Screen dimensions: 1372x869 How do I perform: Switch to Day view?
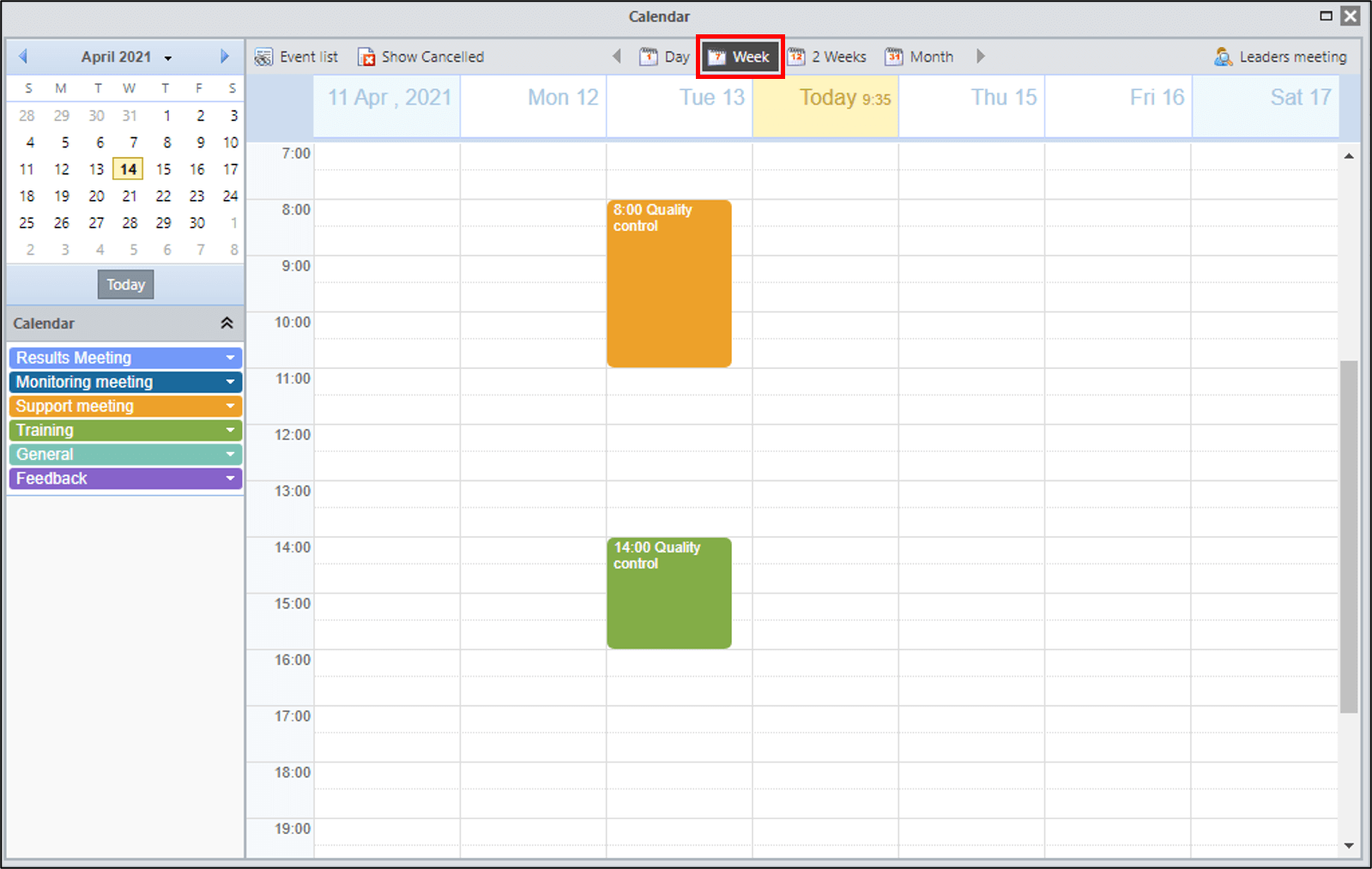point(664,57)
